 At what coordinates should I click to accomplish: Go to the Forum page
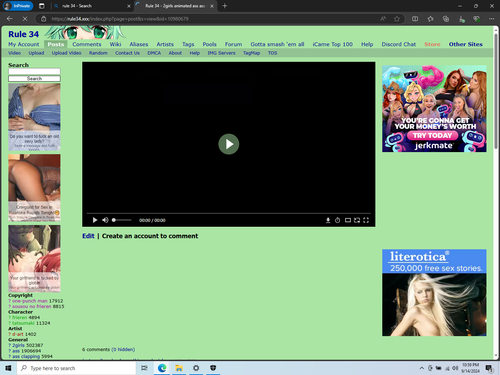pos(233,44)
